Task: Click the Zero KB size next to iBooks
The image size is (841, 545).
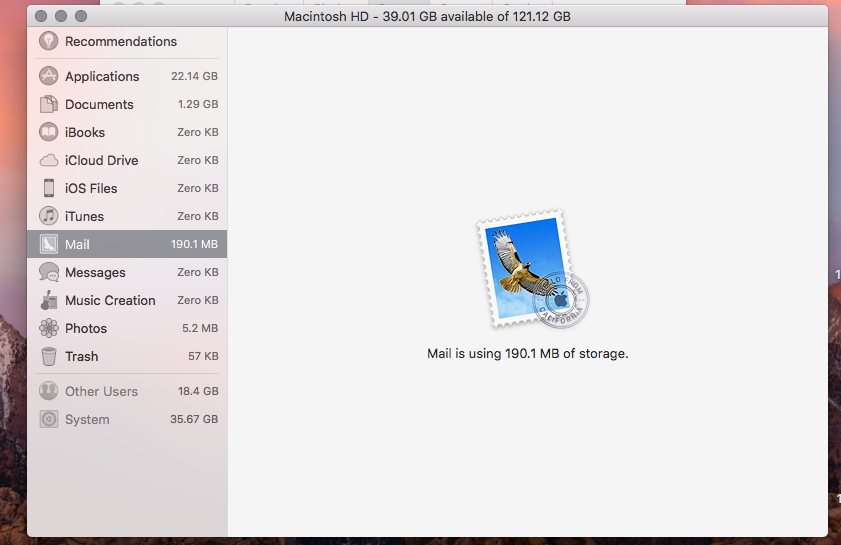Action: click(x=198, y=132)
